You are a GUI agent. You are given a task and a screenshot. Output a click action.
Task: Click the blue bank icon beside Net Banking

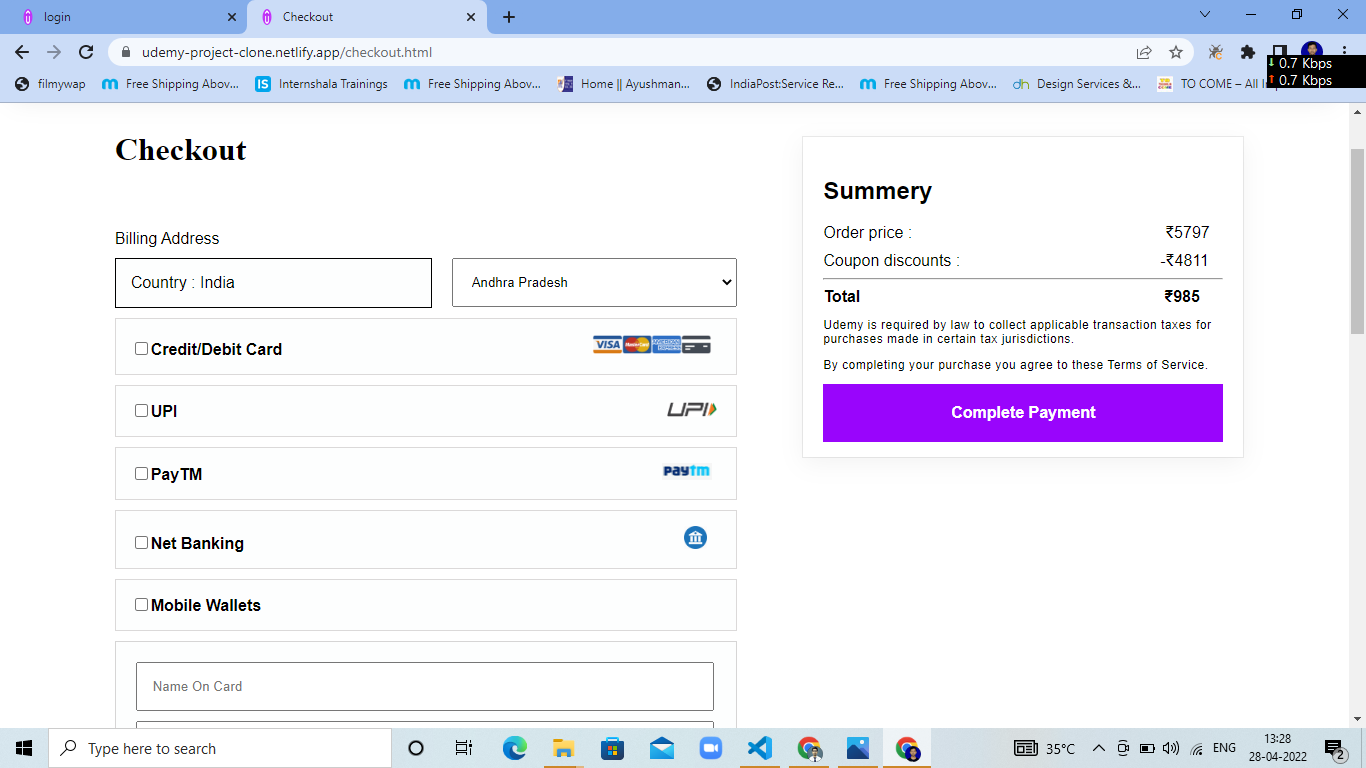[x=695, y=537]
